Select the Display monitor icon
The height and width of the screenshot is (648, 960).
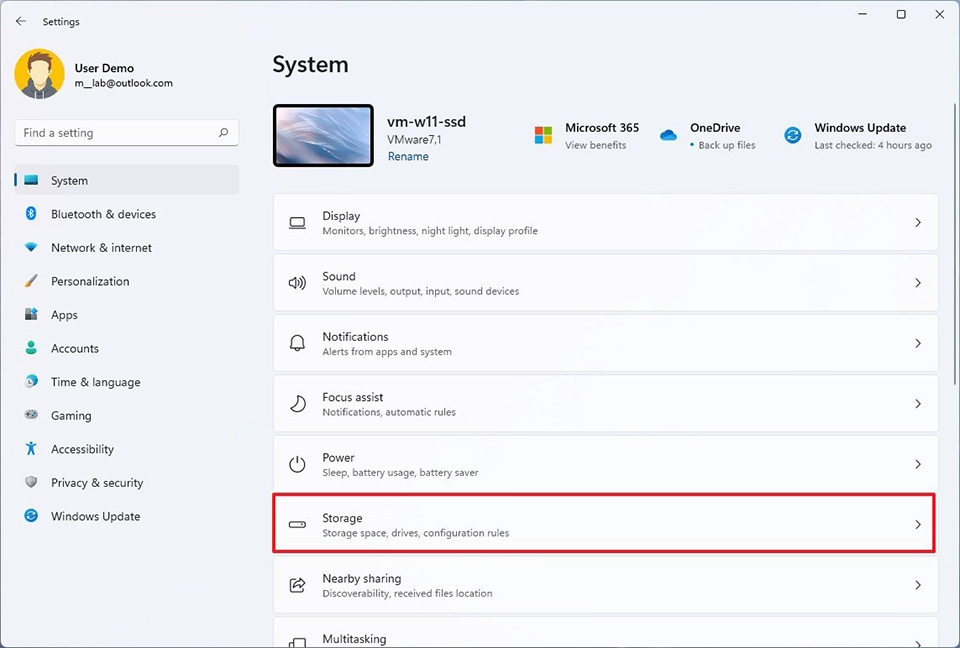click(297, 222)
